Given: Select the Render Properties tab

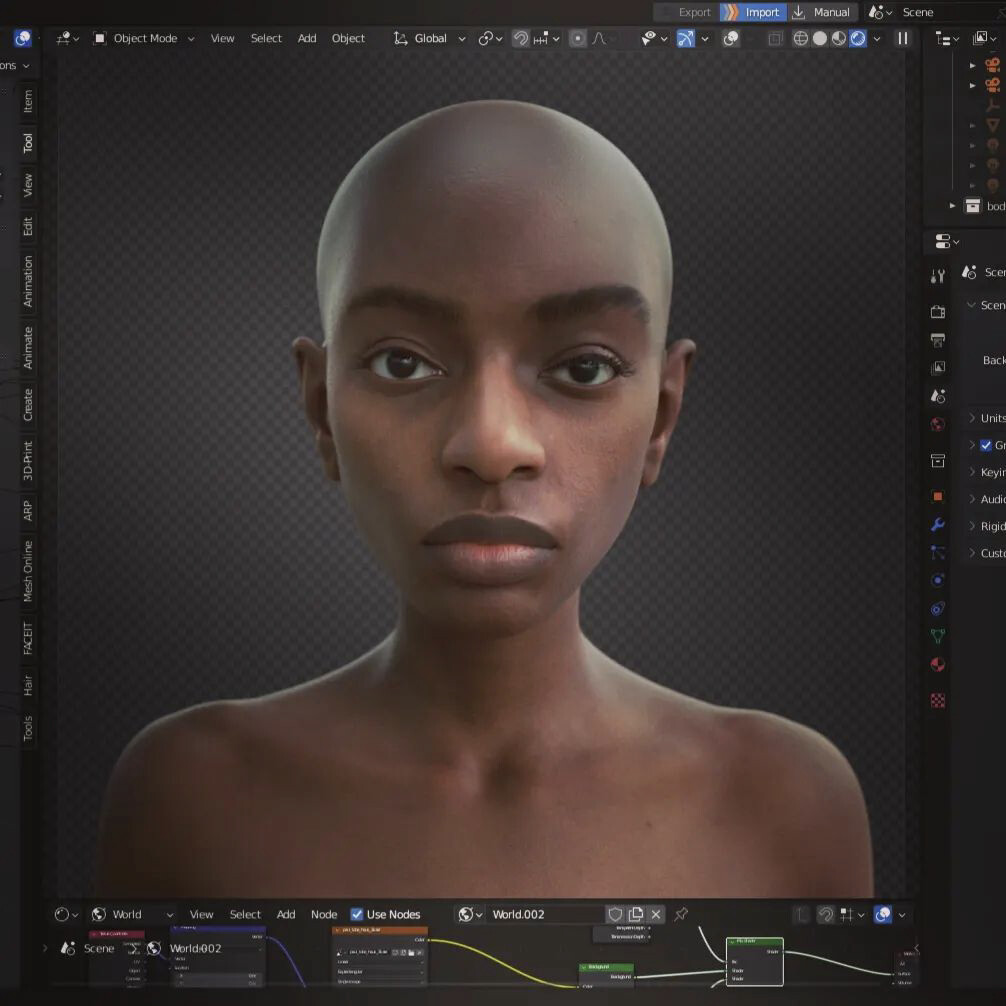Looking at the screenshot, I should click(938, 310).
